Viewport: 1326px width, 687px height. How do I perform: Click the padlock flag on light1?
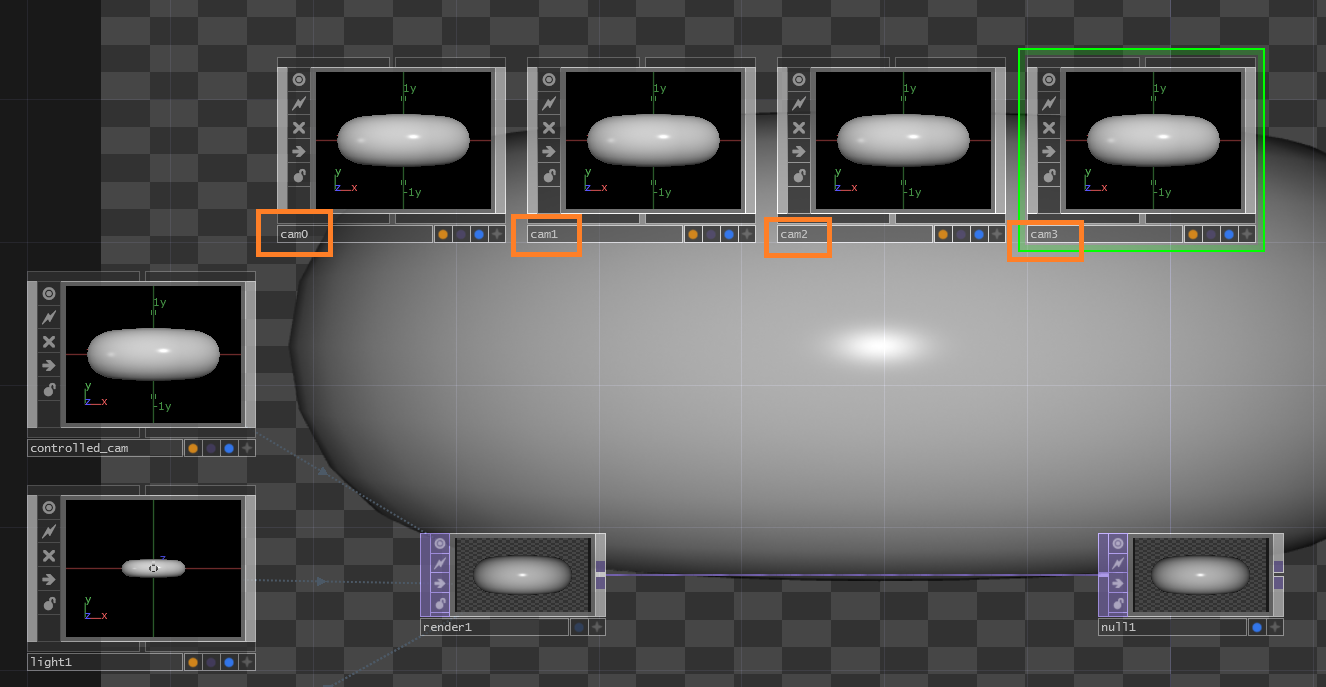coord(48,603)
